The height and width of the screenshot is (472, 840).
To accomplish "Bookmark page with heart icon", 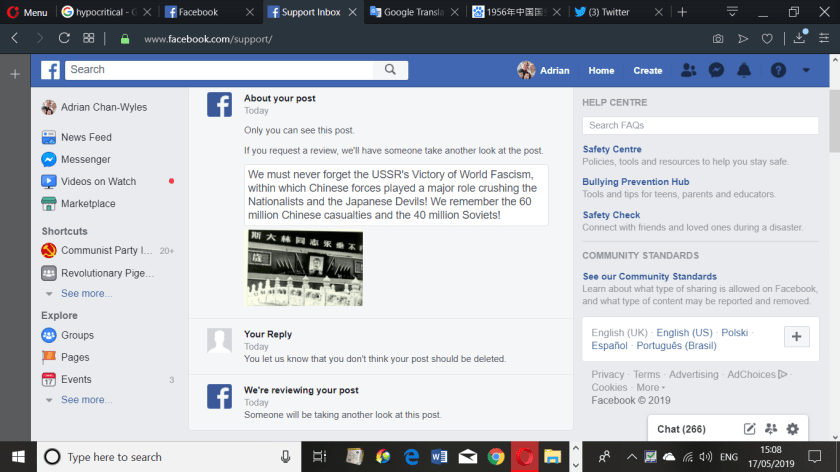I will (767, 39).
